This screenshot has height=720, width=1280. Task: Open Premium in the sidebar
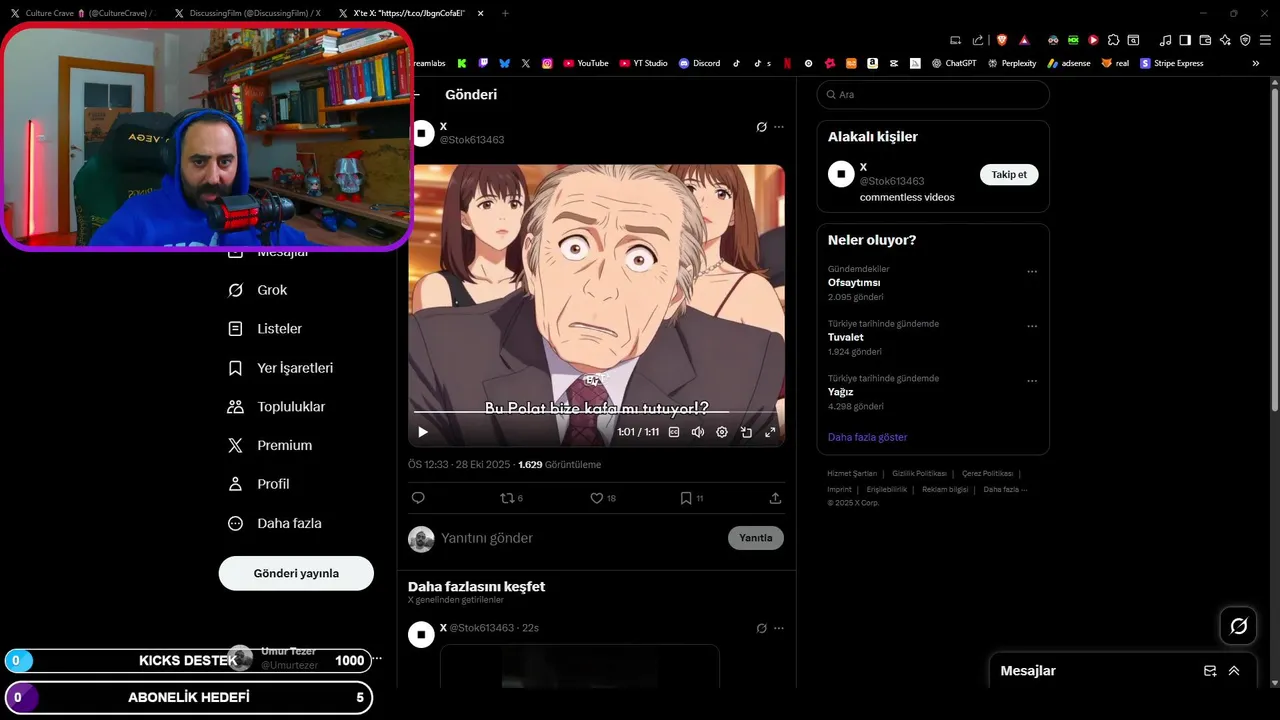[270, 446]
